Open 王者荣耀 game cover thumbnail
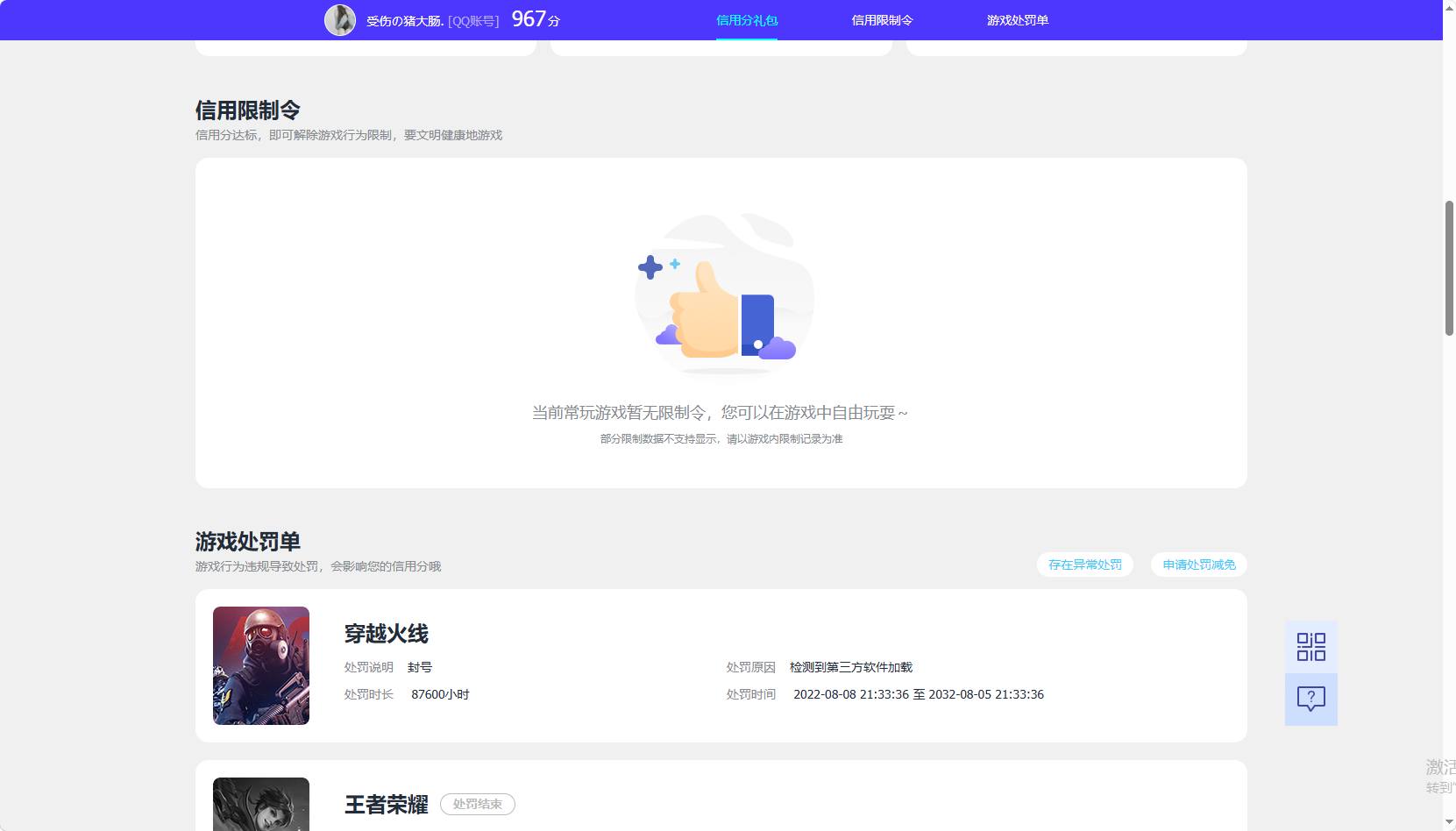The width and height of the screenshot is (1456, 831). (x=261, y=804)
